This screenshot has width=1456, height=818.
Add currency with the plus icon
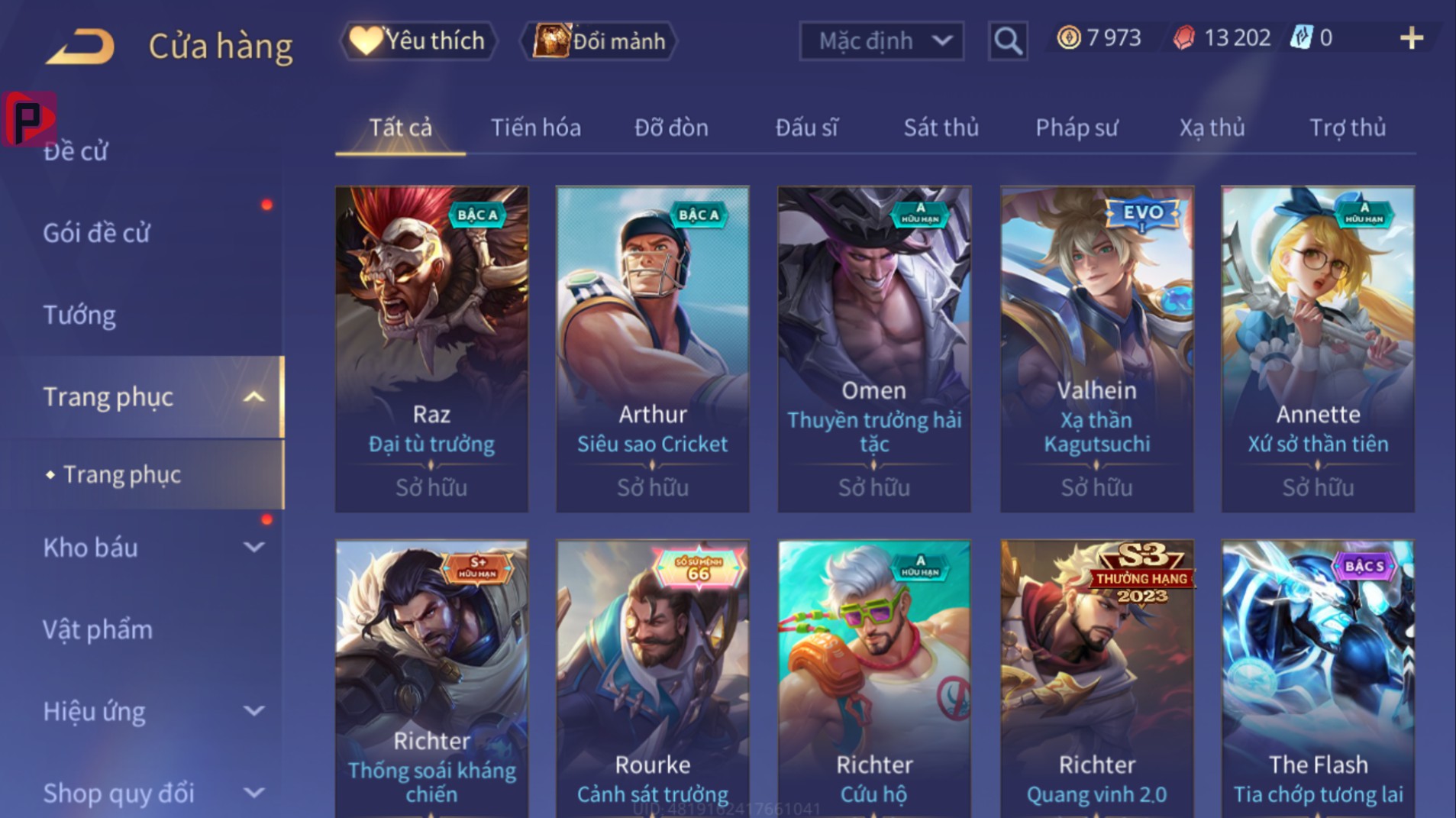[x=1412, y=38]
